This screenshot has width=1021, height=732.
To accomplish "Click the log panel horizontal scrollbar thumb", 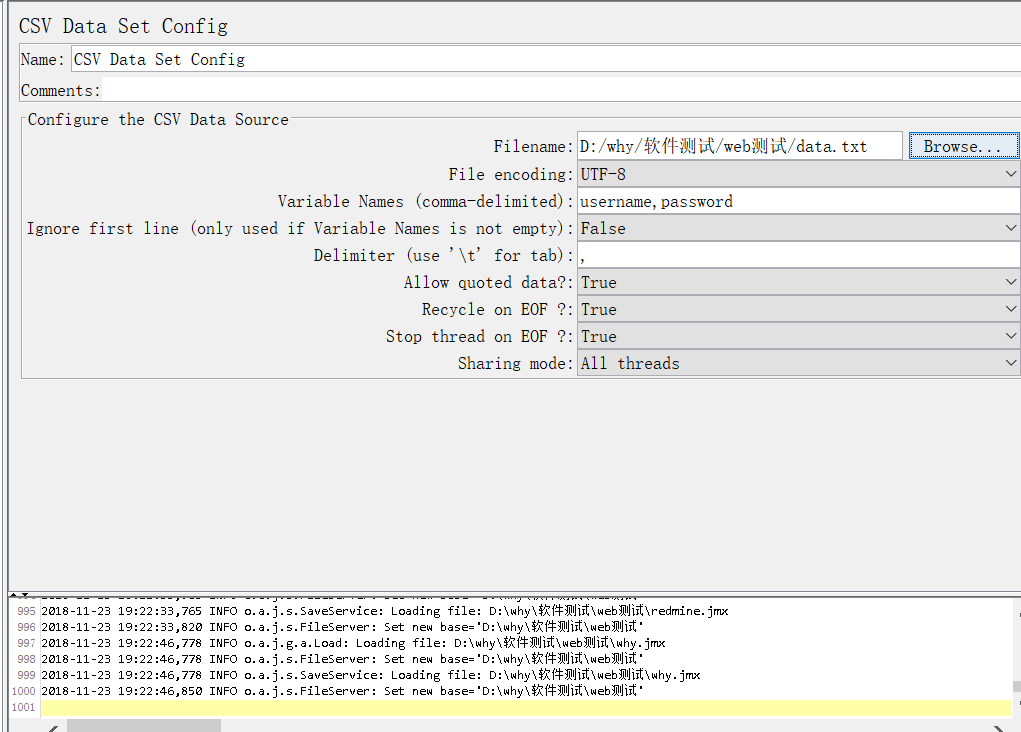I will click(143, 725).
